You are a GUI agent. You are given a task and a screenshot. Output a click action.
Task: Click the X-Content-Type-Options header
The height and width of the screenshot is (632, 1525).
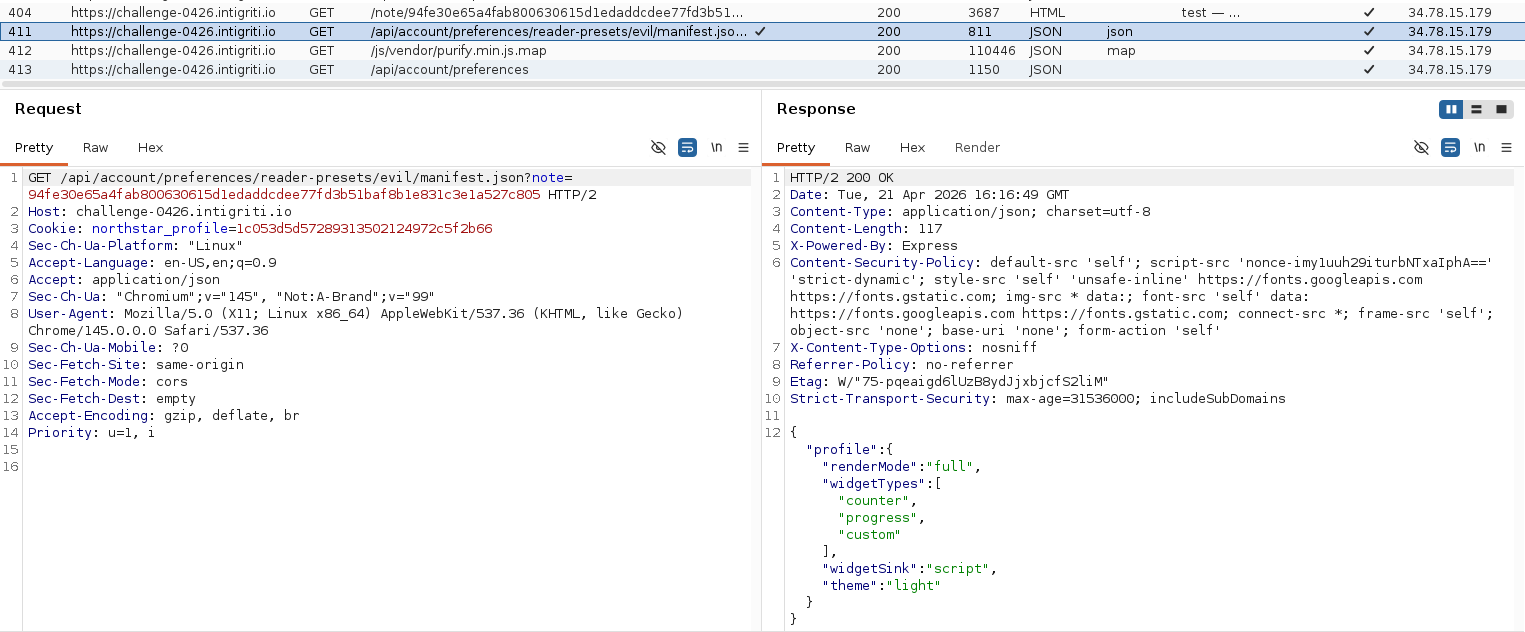914,347
